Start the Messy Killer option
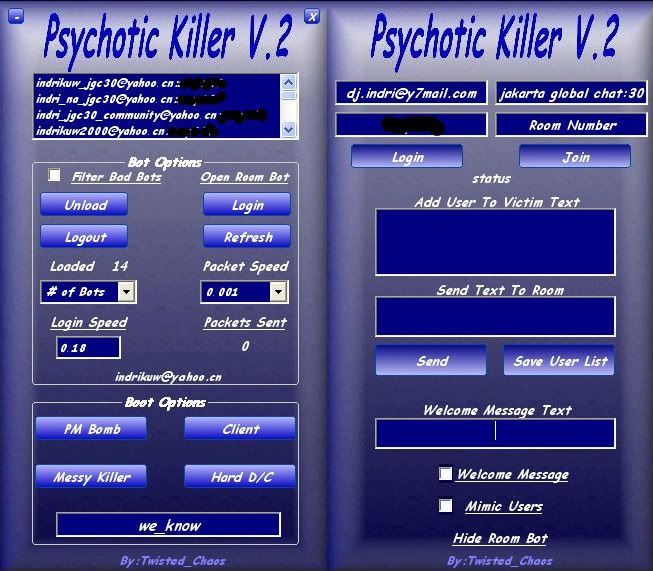The height and width of the screenshot is (571, 653). [91, 476]
